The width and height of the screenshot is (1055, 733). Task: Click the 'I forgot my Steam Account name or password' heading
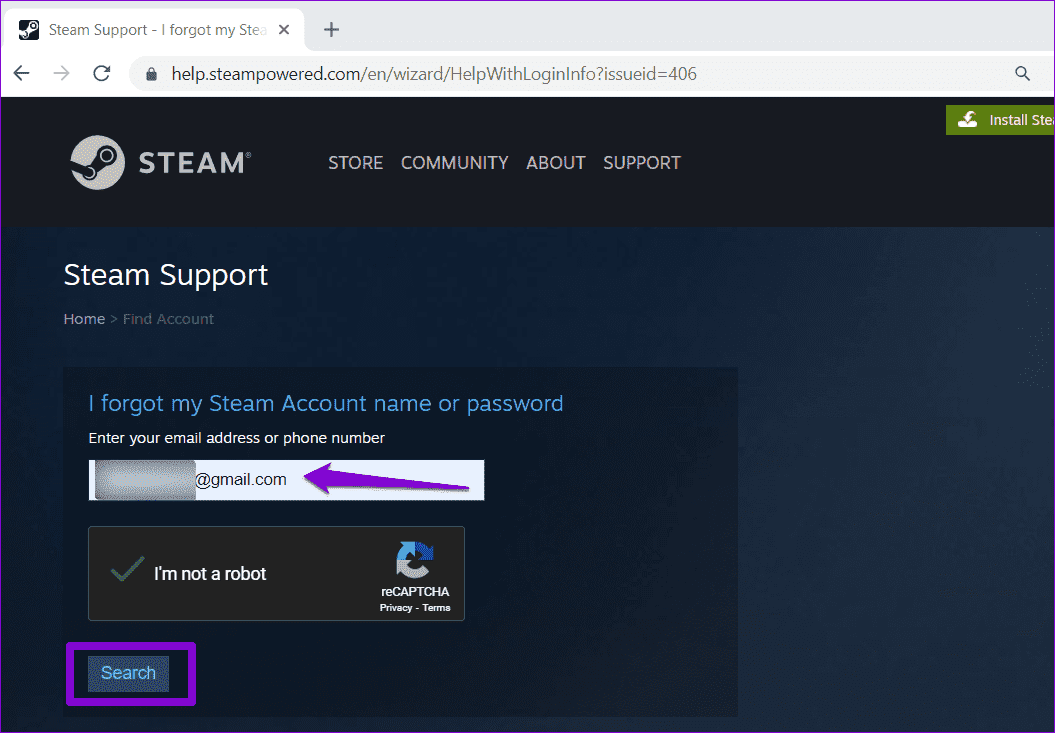pos(326,403)
